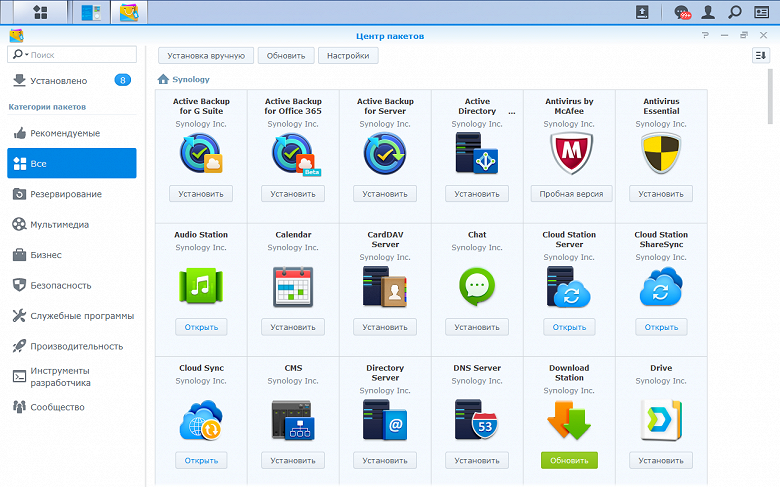Click the Synology home breadcrumb icon

click(163, 79)
